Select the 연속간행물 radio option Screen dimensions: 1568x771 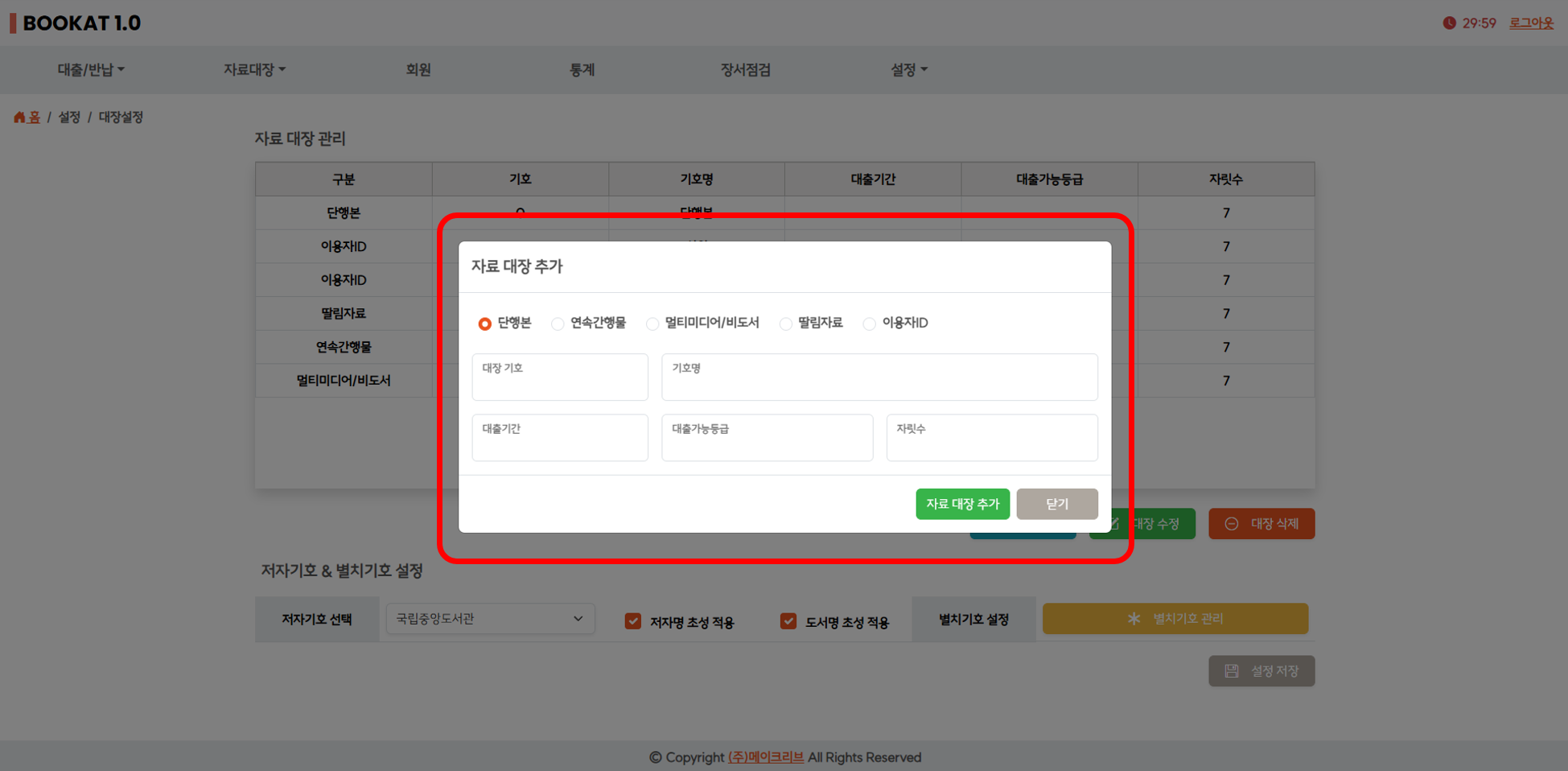[558, 324]
